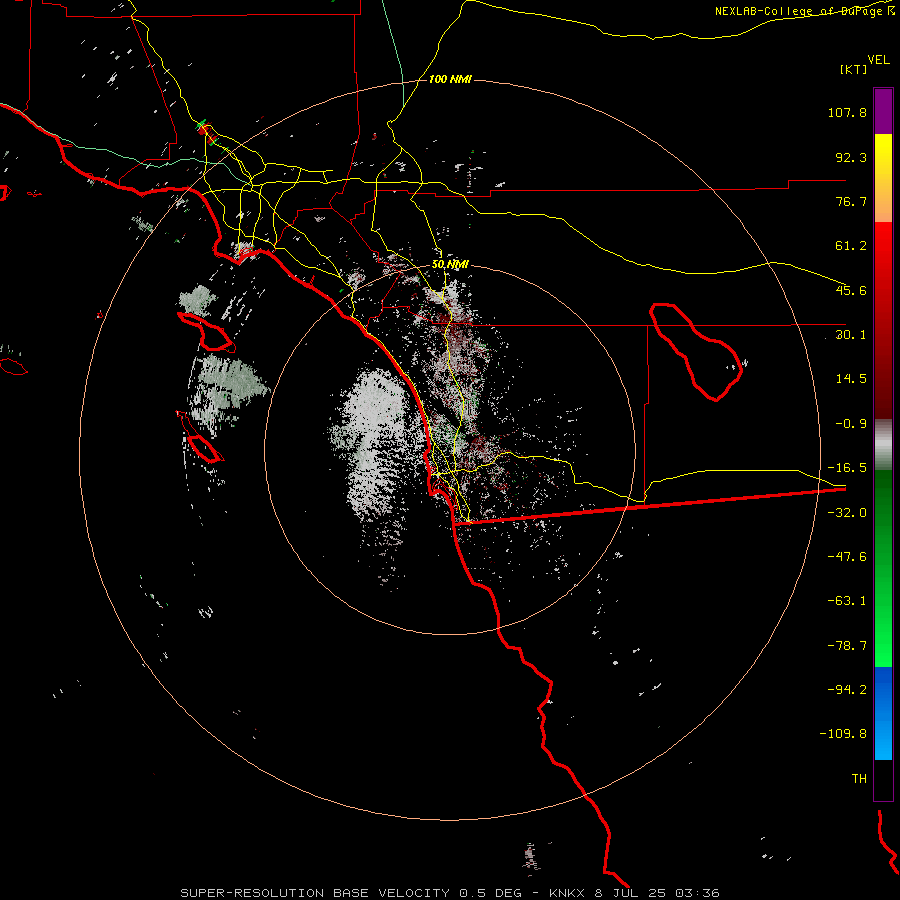Click the [KT] units label
The width and height of the screenshot is (900, 900).
[854, 69]
